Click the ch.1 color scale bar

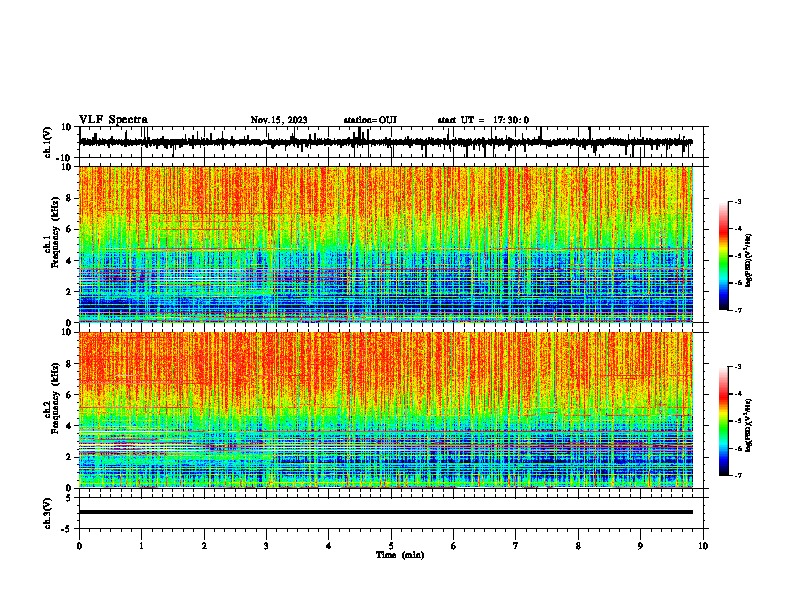point(724,256)
